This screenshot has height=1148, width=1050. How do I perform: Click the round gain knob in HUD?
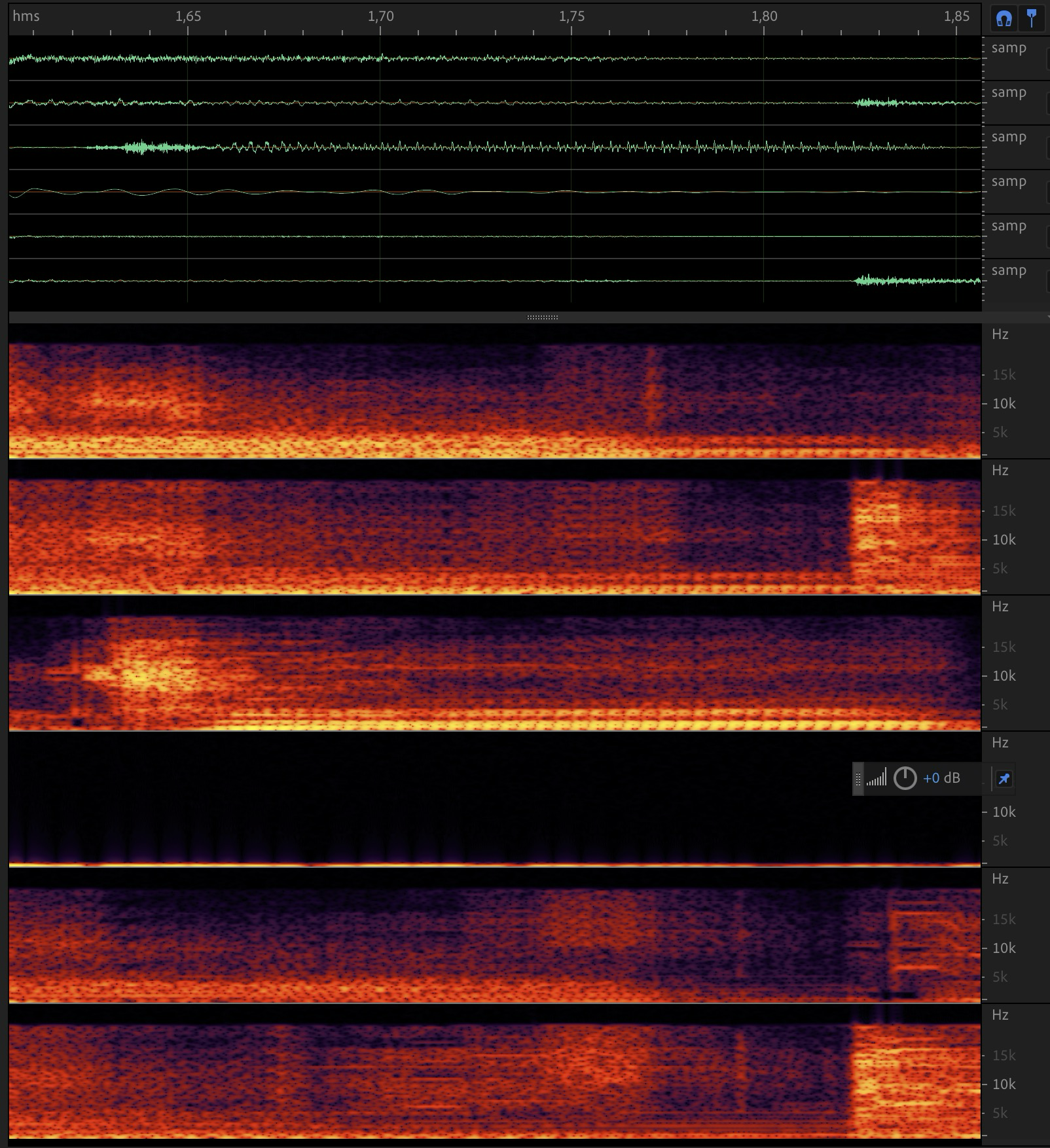click(905, 778)
